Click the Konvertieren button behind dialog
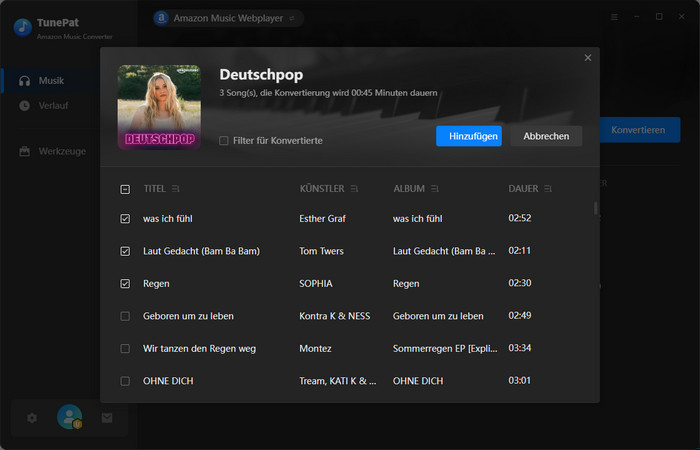Viewport: 700px width, 450px height. click(640, 130)
